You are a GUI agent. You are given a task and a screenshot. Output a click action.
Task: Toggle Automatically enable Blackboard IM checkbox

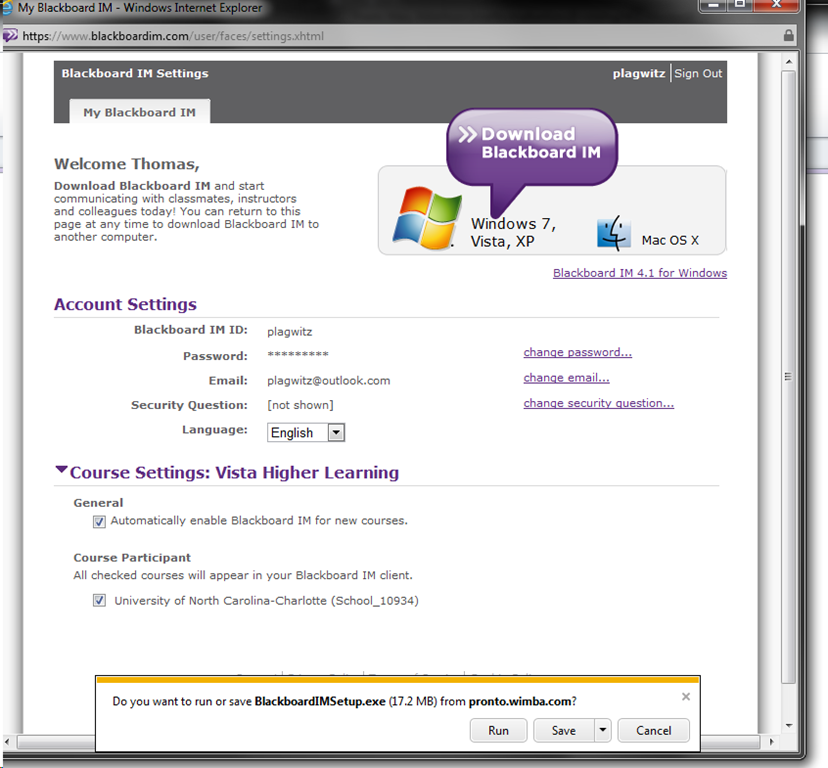99,521
